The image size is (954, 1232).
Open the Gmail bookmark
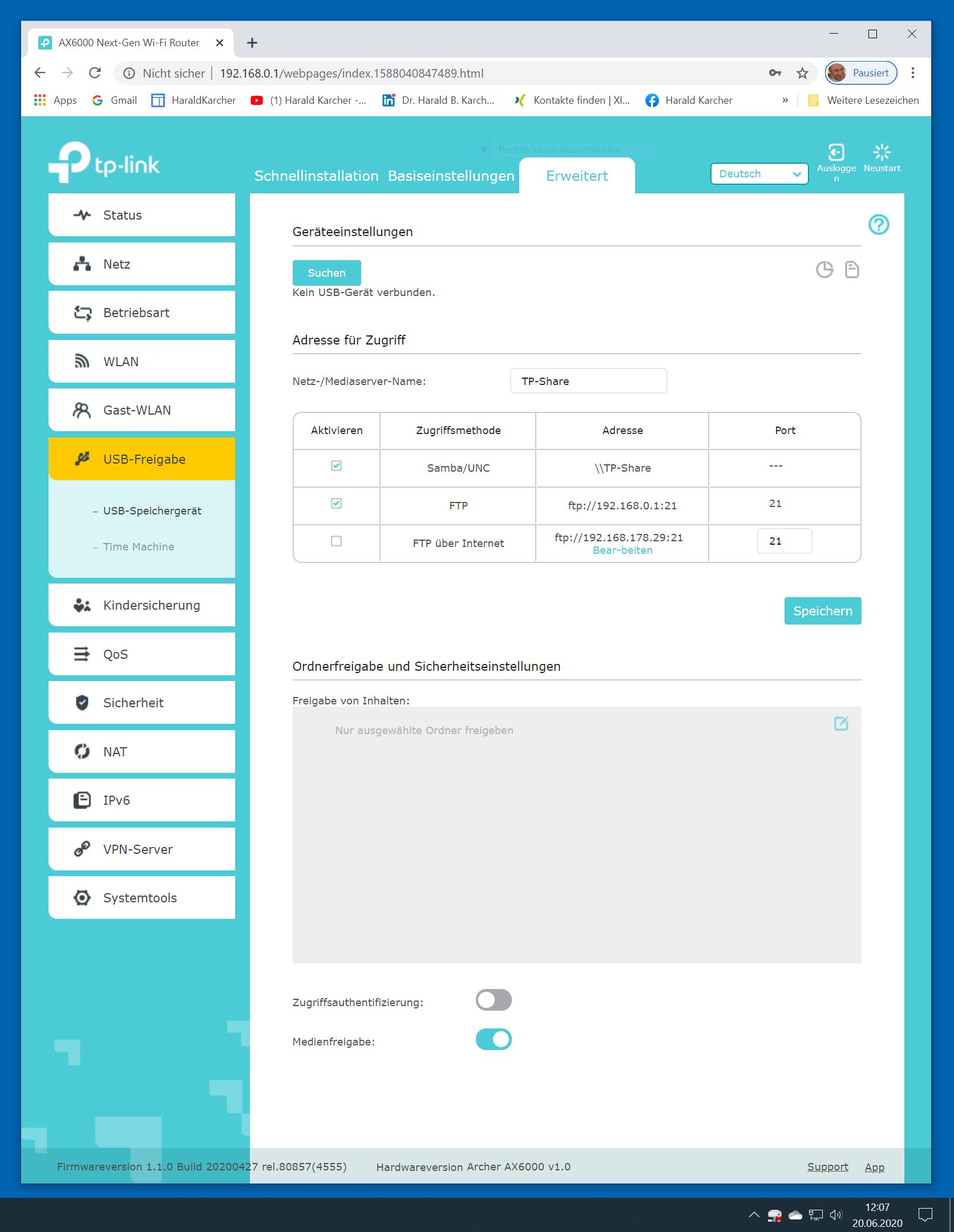coord(114,100)
